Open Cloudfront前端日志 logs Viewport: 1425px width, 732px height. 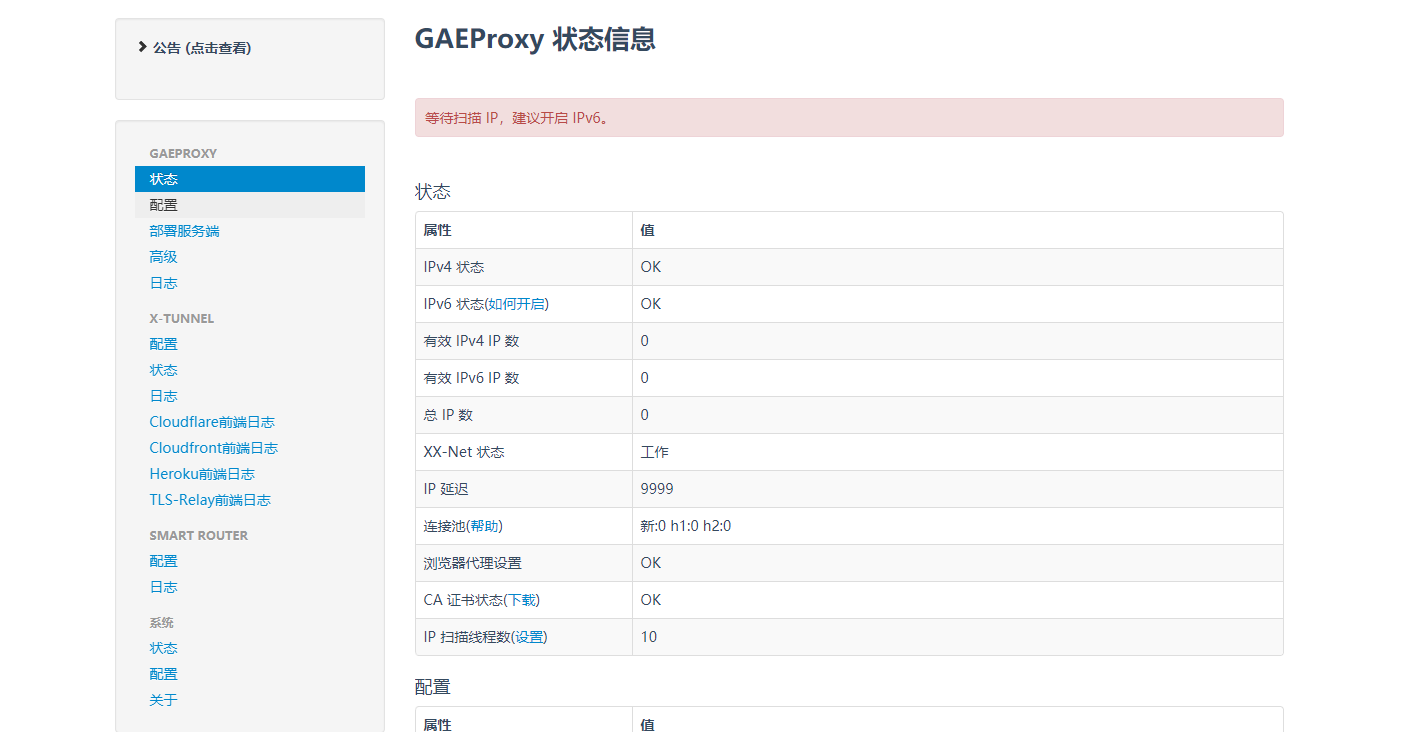213,447
